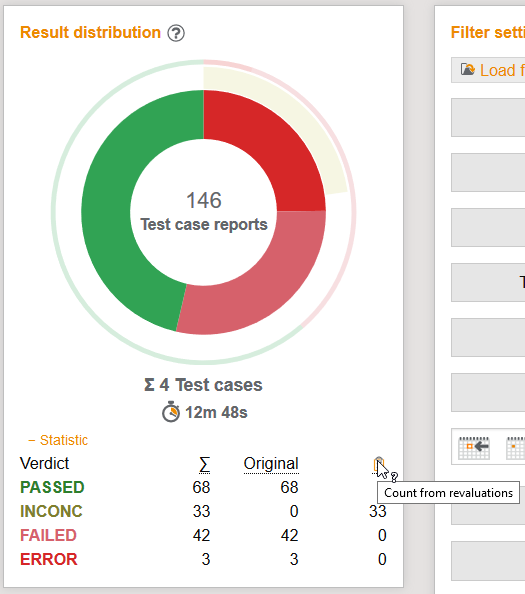The image size is (525, 594).
Task: Click the Sigma column header
Action: (205, 464)
